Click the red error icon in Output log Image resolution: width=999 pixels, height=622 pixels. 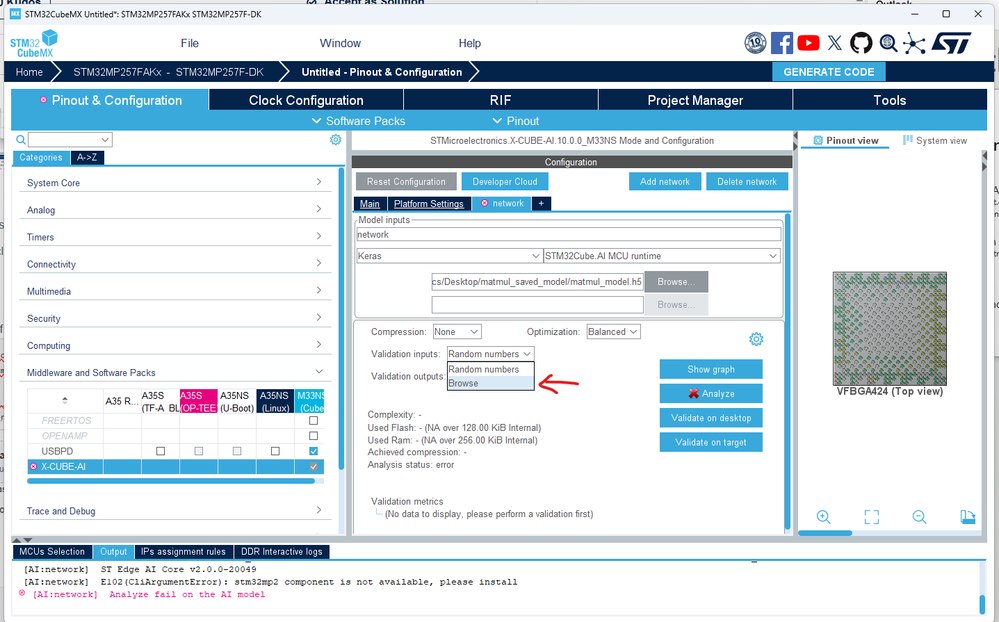22,593
